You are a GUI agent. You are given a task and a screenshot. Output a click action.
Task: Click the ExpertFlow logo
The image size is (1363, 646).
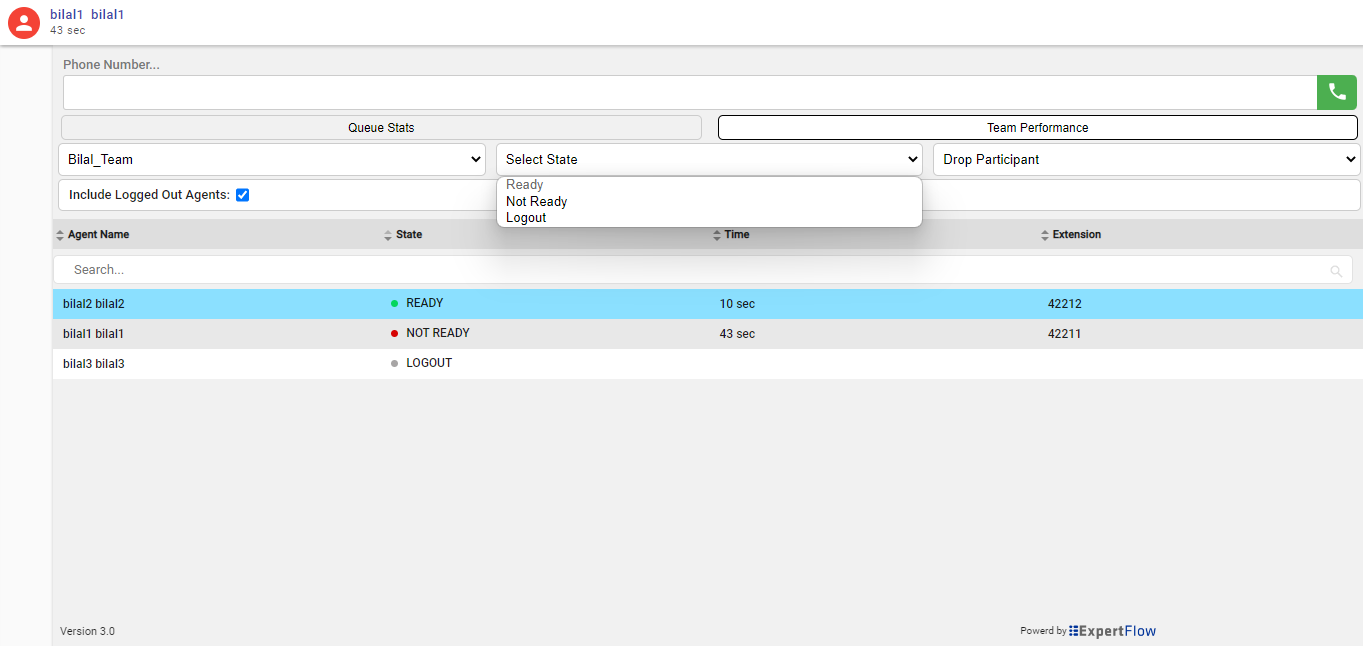pos(1112,631)
